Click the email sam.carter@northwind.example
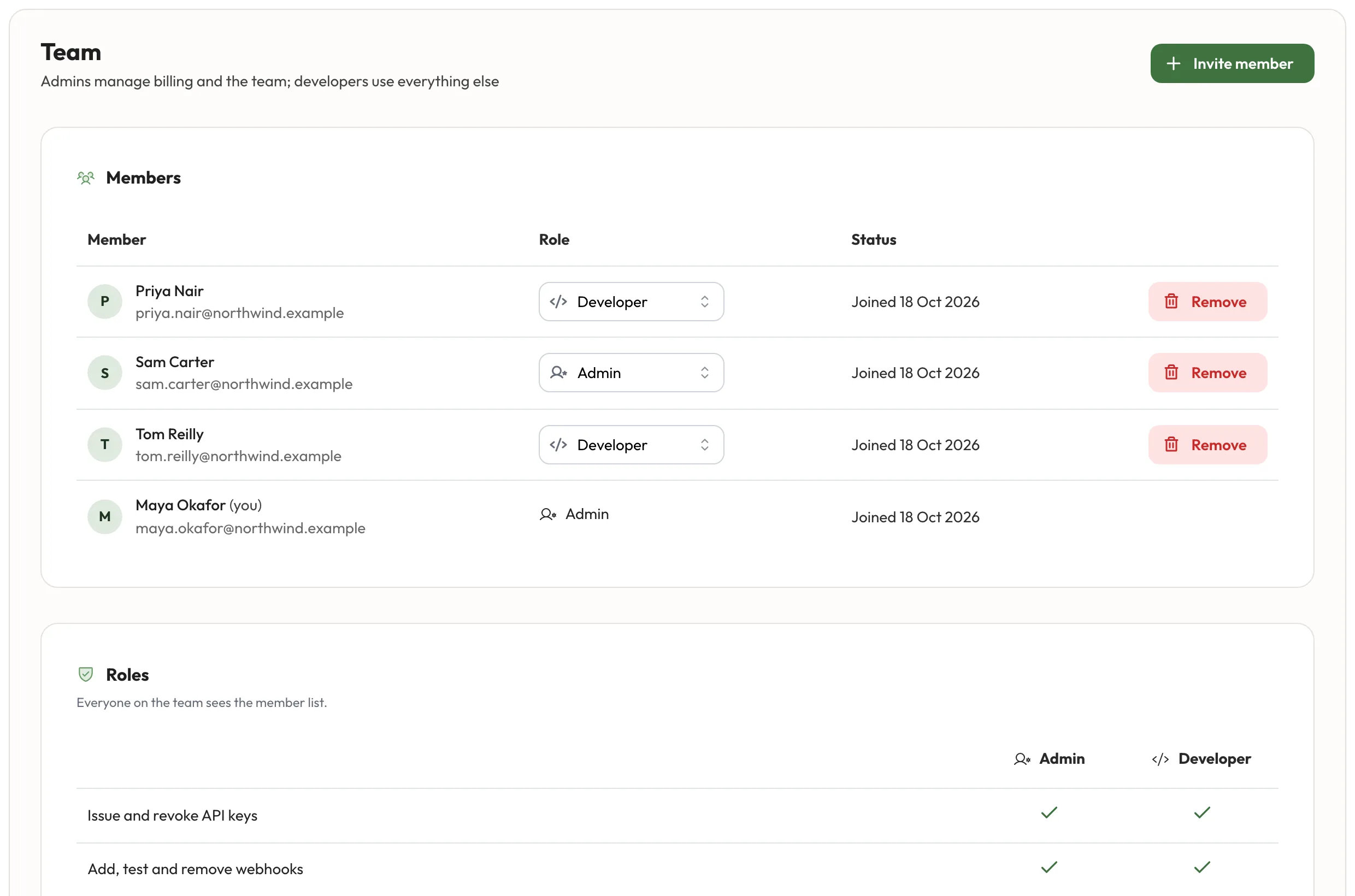Screen dimensions: 1355x896 click(x=244, y=384)
